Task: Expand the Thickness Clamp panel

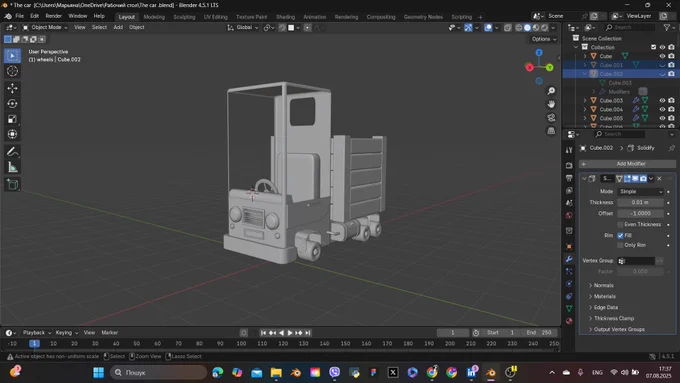Action: (x=614, y=318)
